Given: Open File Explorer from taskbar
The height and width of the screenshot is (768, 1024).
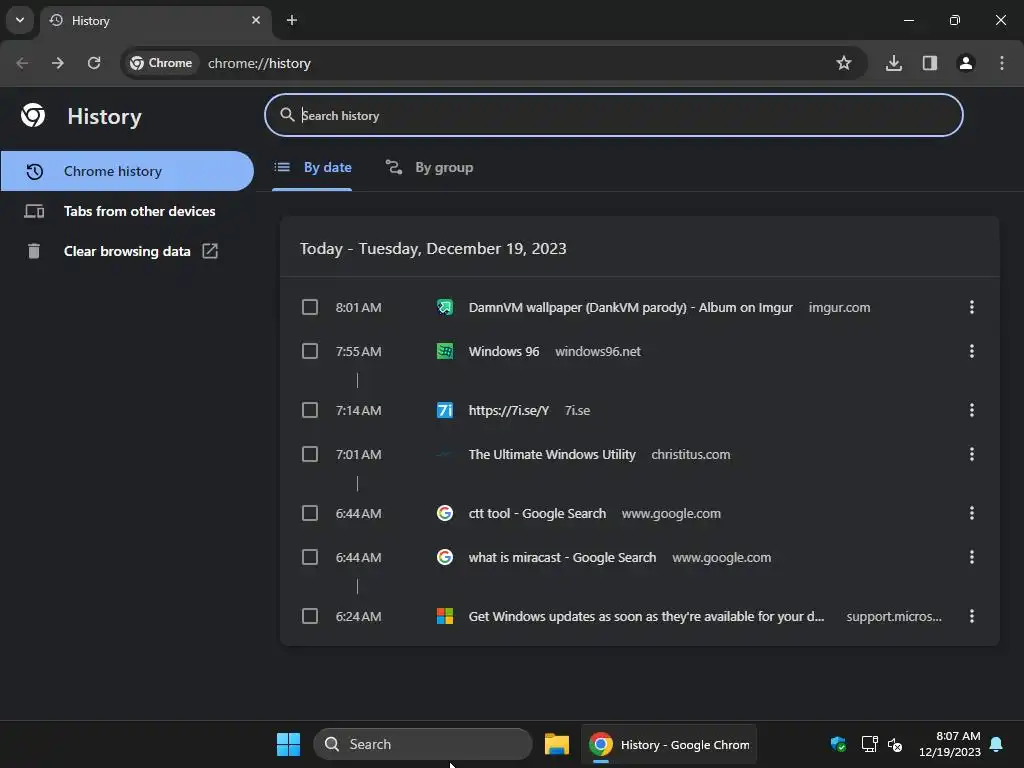Looking at the screenshot, I should (557, 744).
